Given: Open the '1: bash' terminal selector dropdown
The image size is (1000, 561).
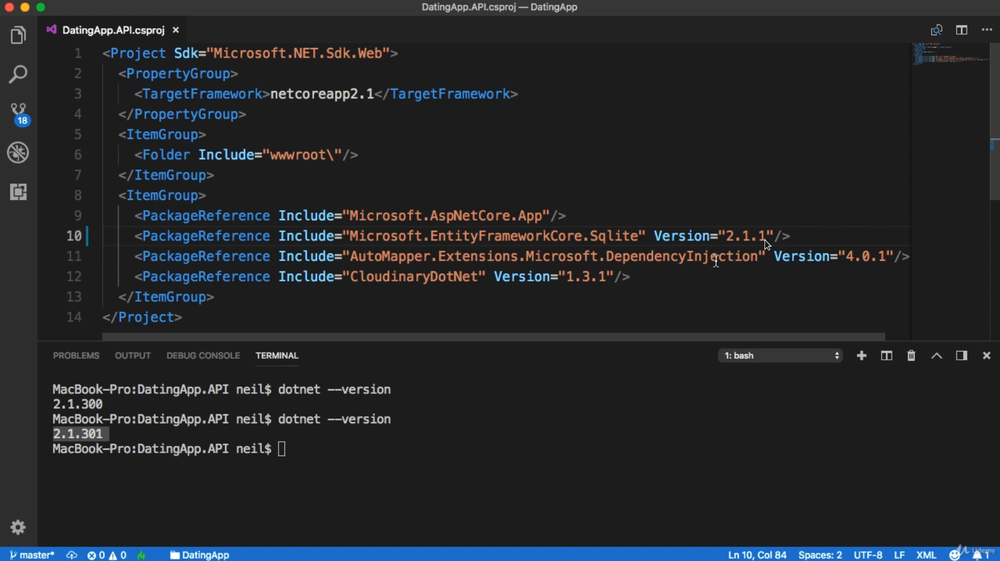Looking at the screenshot, I should [x=781, y=356].
